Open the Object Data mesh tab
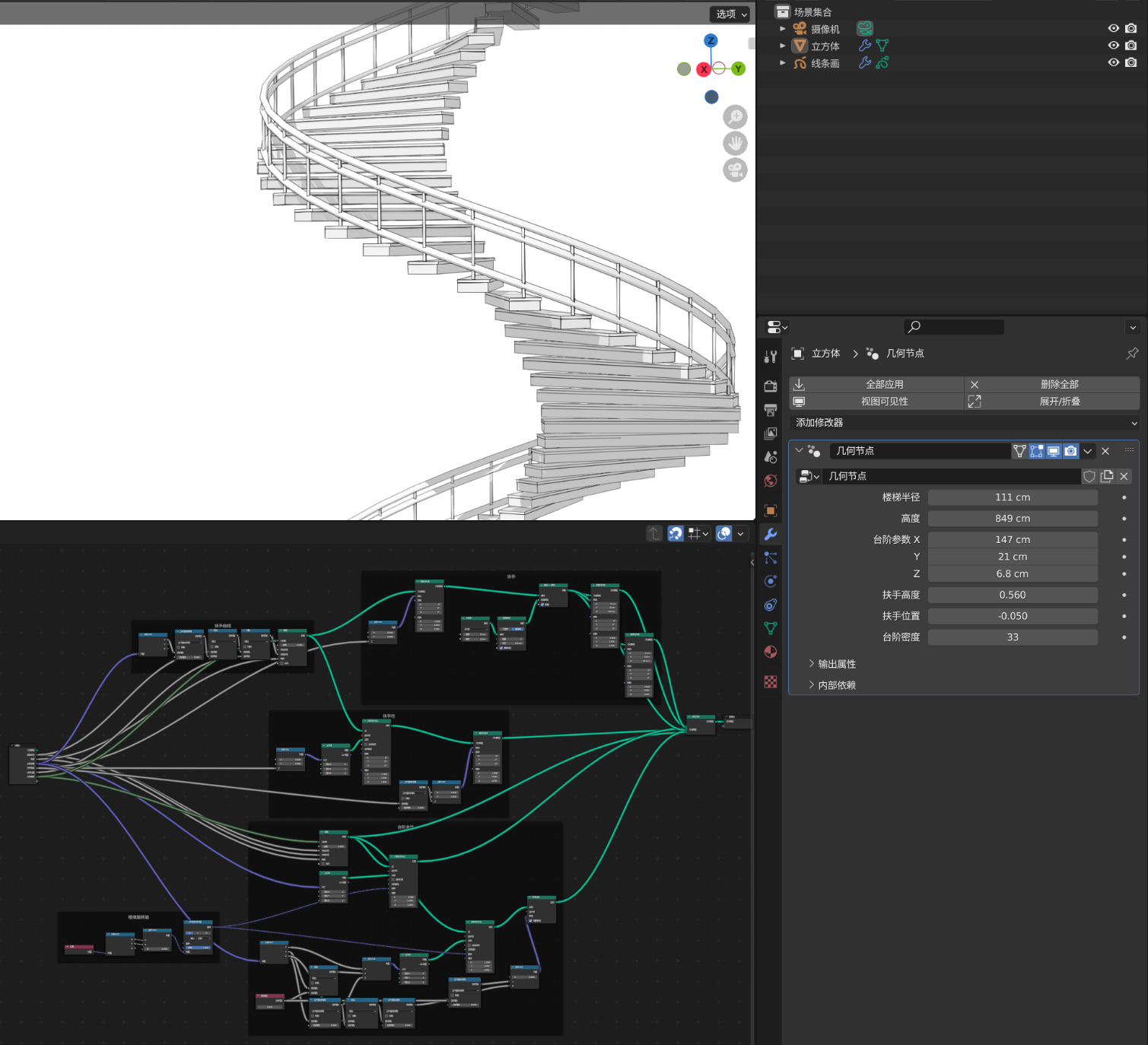The image size is (1148, 1045). click(771, 628)
